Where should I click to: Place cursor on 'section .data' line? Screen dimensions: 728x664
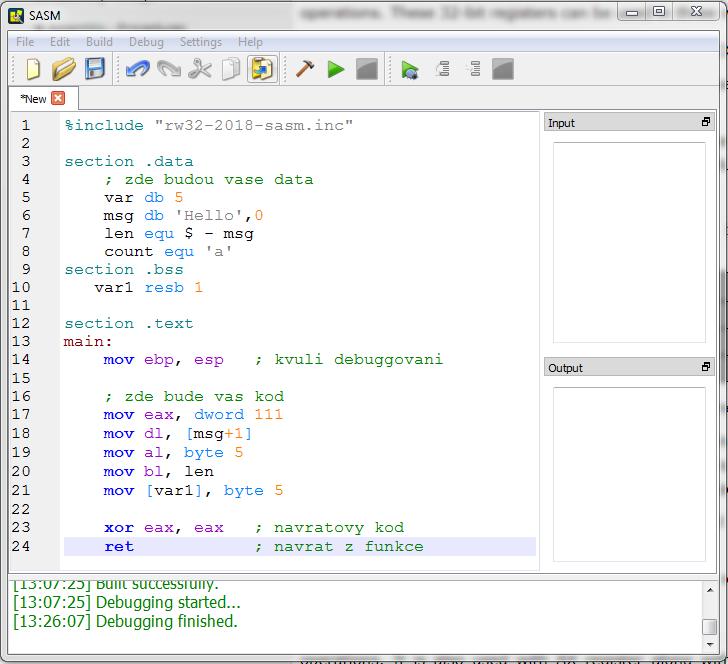coord(129,162)
